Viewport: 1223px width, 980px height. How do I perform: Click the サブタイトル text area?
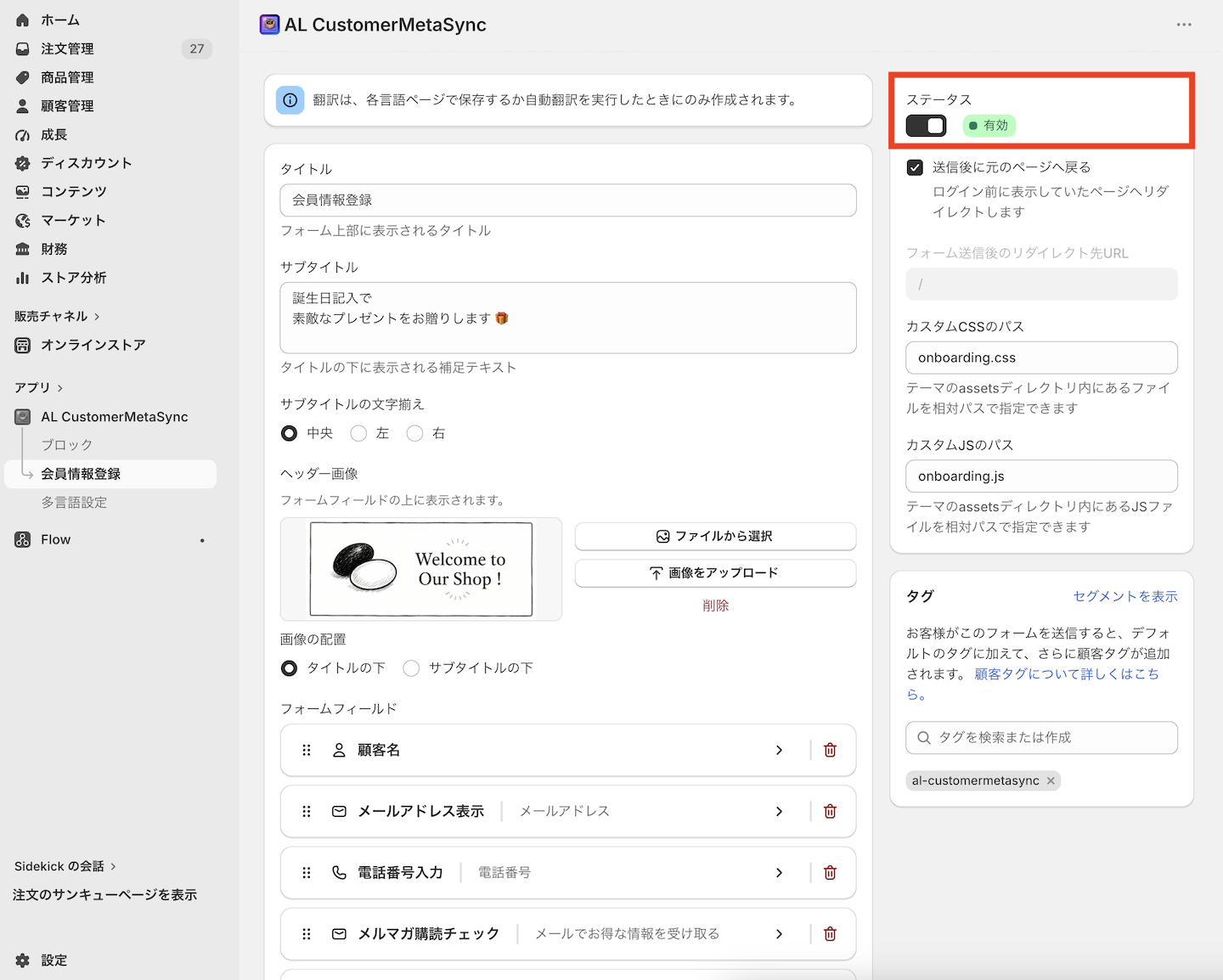568,318
